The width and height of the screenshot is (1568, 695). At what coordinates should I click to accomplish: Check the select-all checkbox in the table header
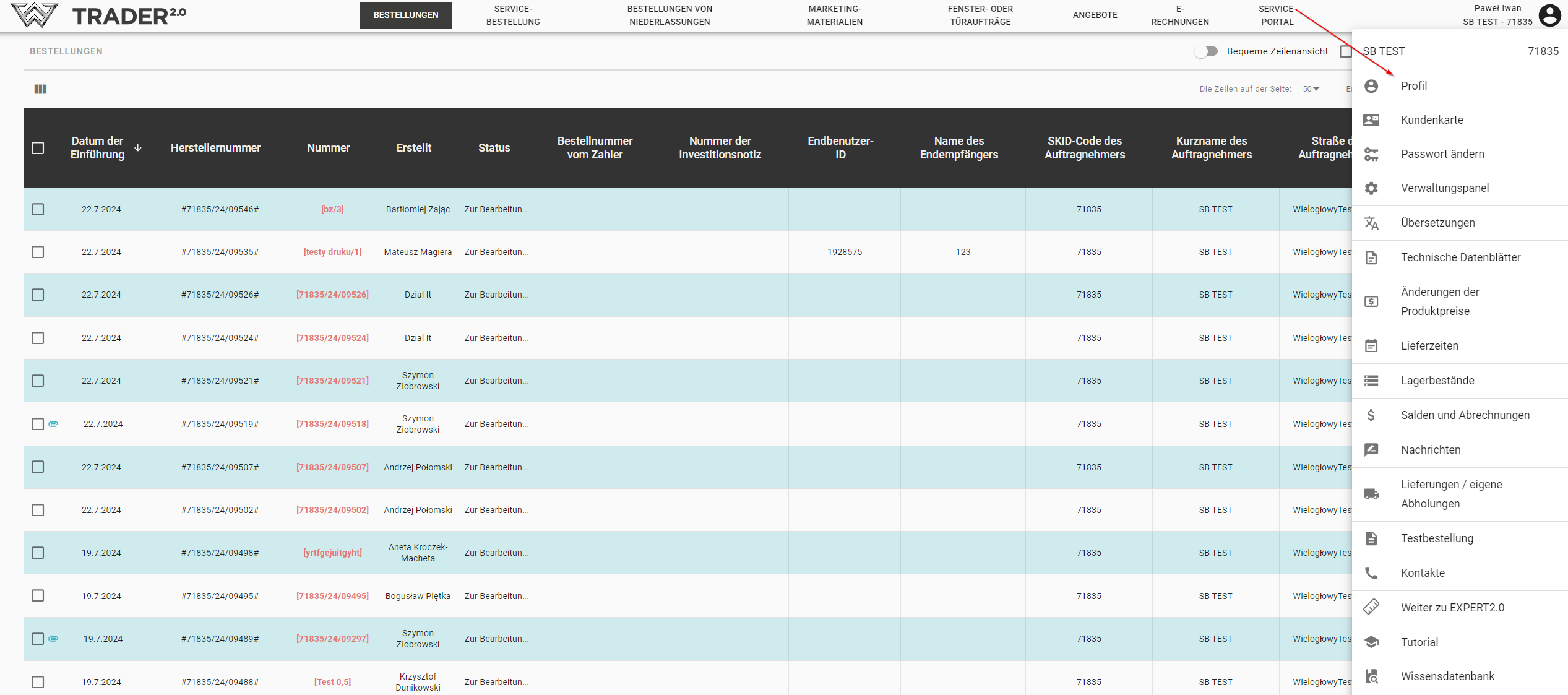pyautogui.click(x=38, y=148)
